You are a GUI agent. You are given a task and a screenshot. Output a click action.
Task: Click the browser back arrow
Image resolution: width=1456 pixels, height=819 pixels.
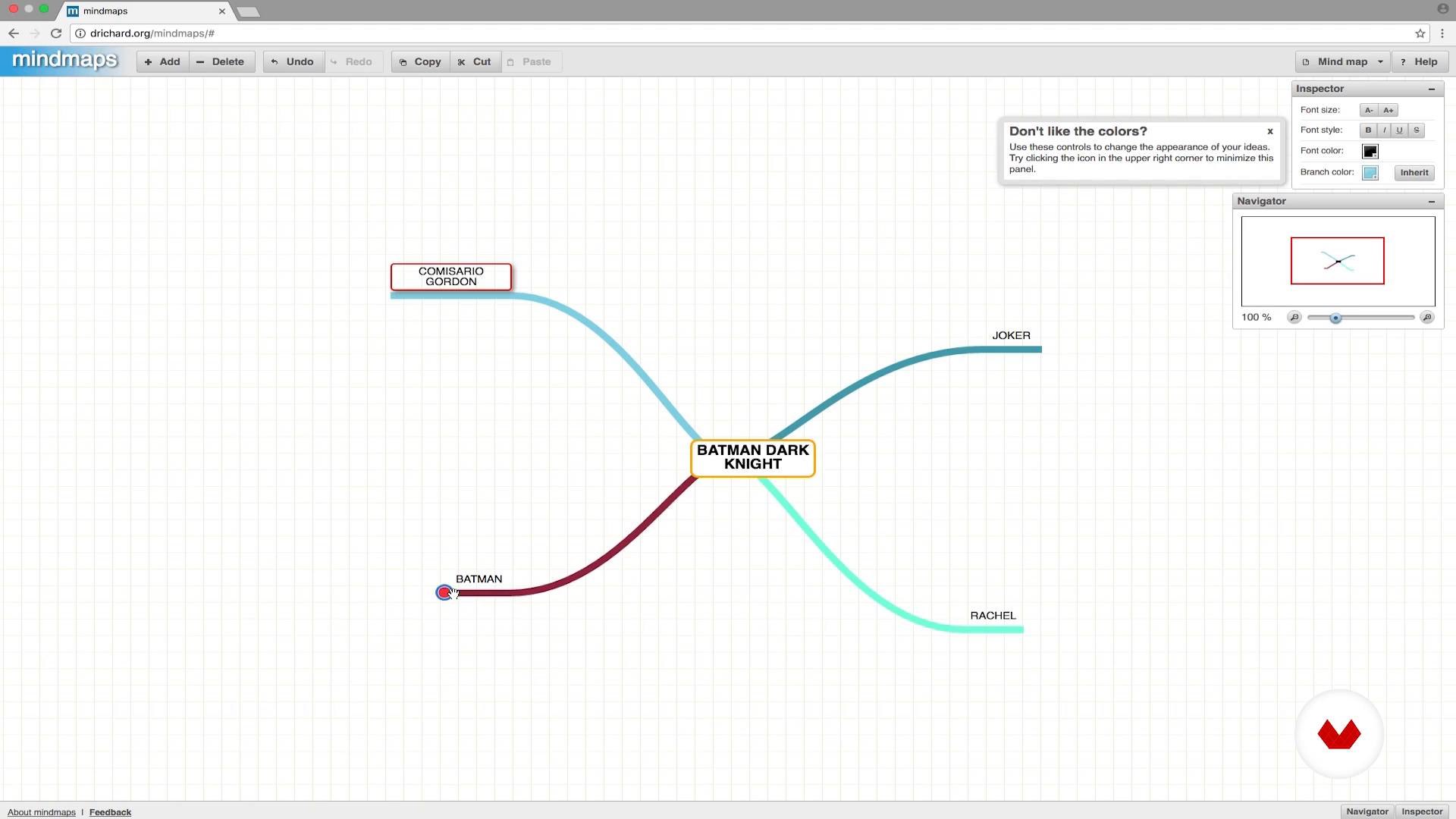point(14,33)
